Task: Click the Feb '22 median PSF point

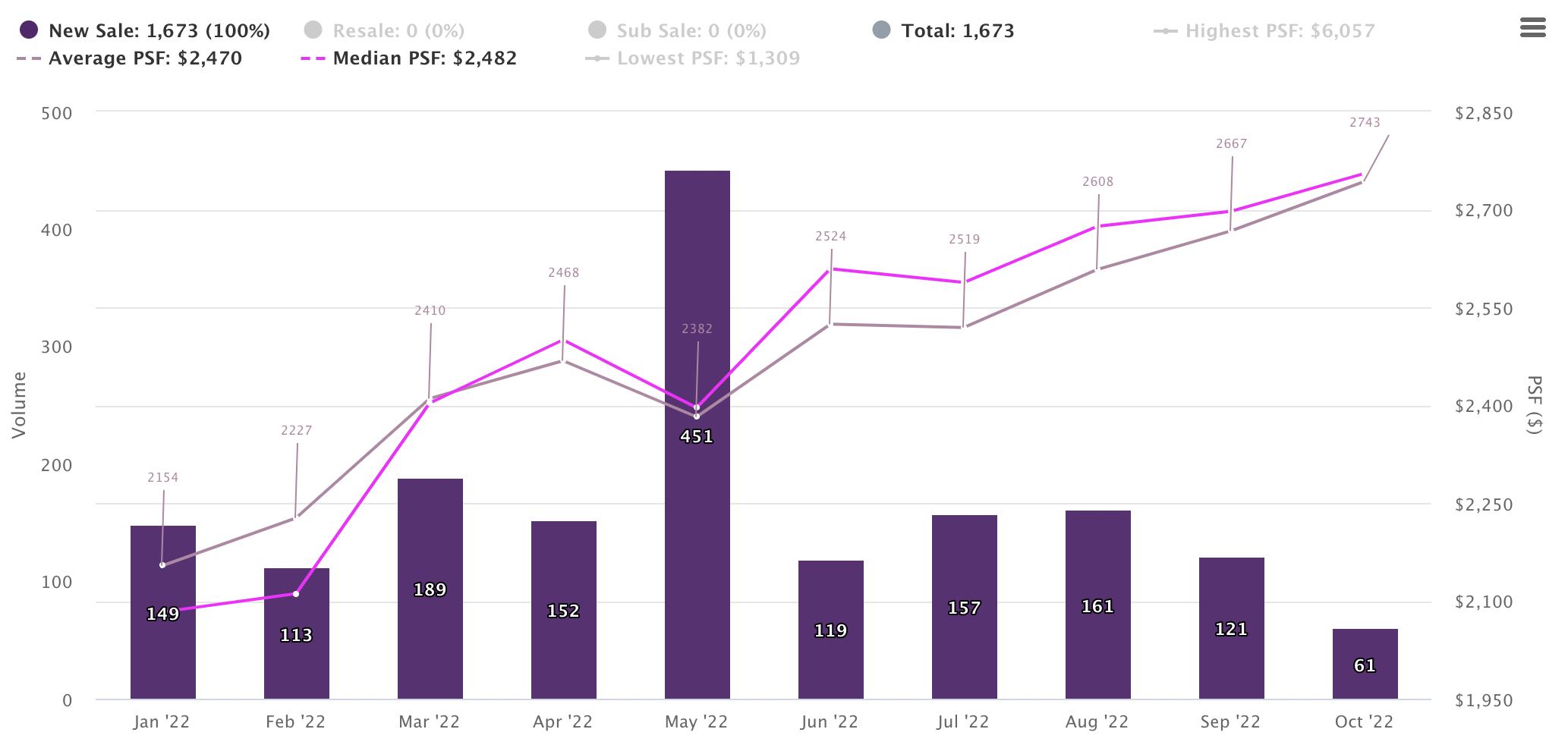Action: pos(296,594)
